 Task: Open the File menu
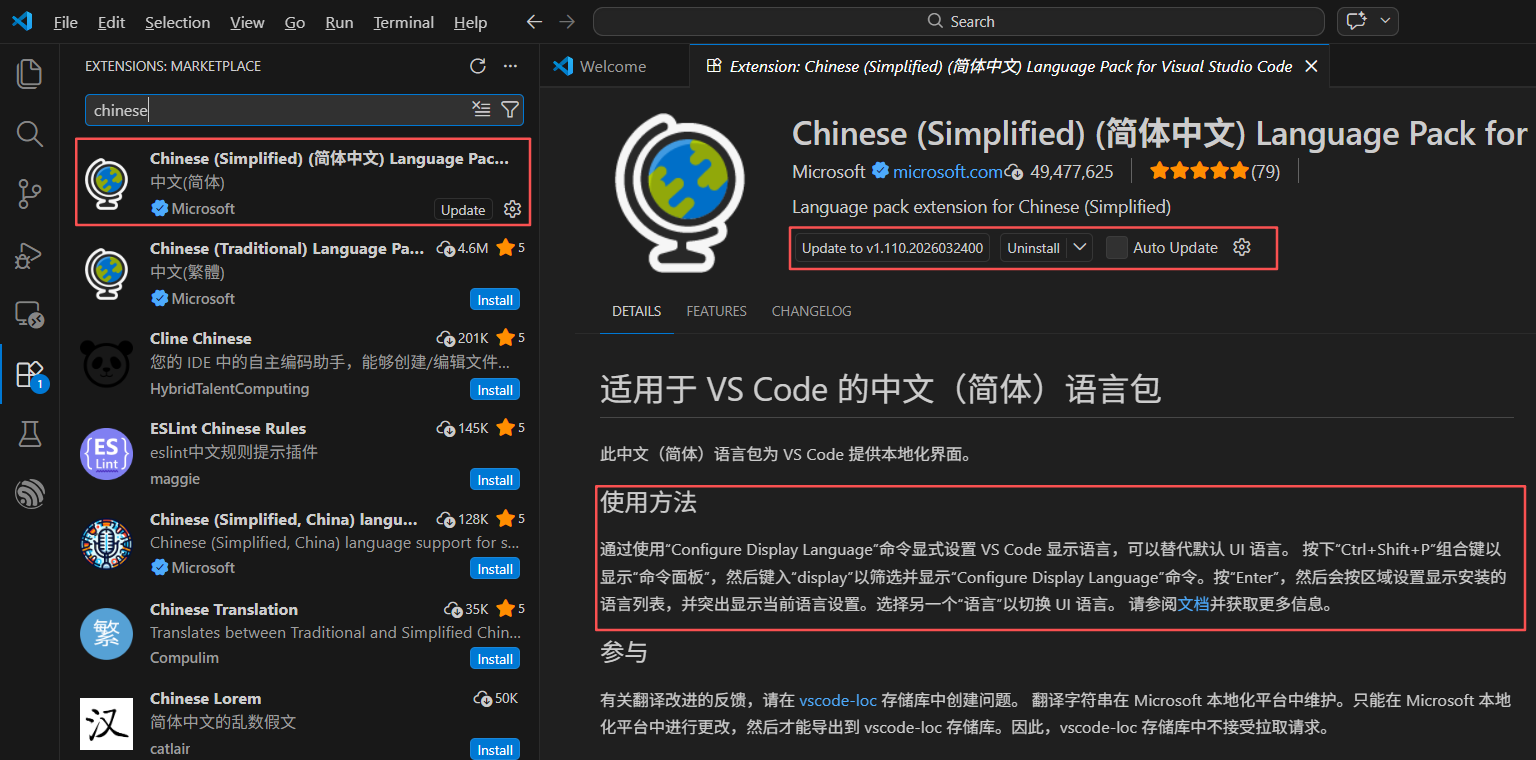66,22
